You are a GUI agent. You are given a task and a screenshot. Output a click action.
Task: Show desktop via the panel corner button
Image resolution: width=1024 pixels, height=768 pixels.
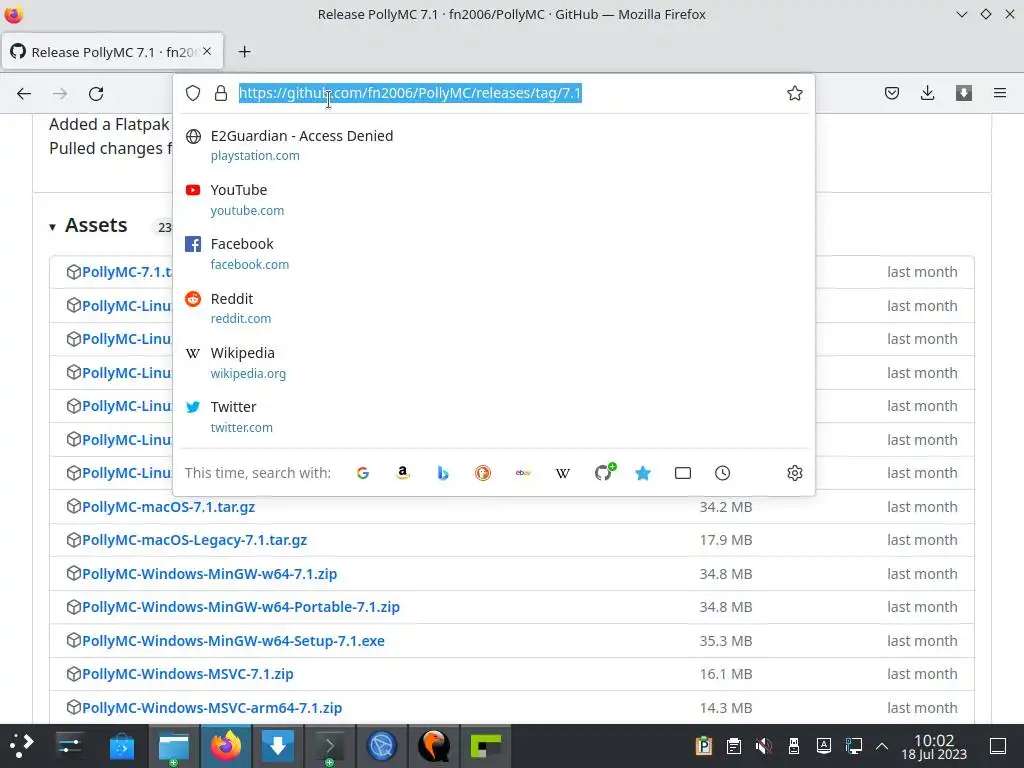coord(998,746)
